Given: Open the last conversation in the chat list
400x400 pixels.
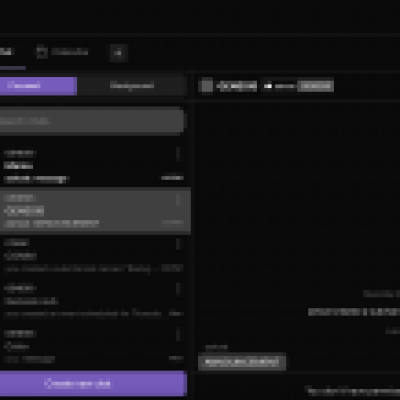Looking at the screenshot, I should point(93,346).
